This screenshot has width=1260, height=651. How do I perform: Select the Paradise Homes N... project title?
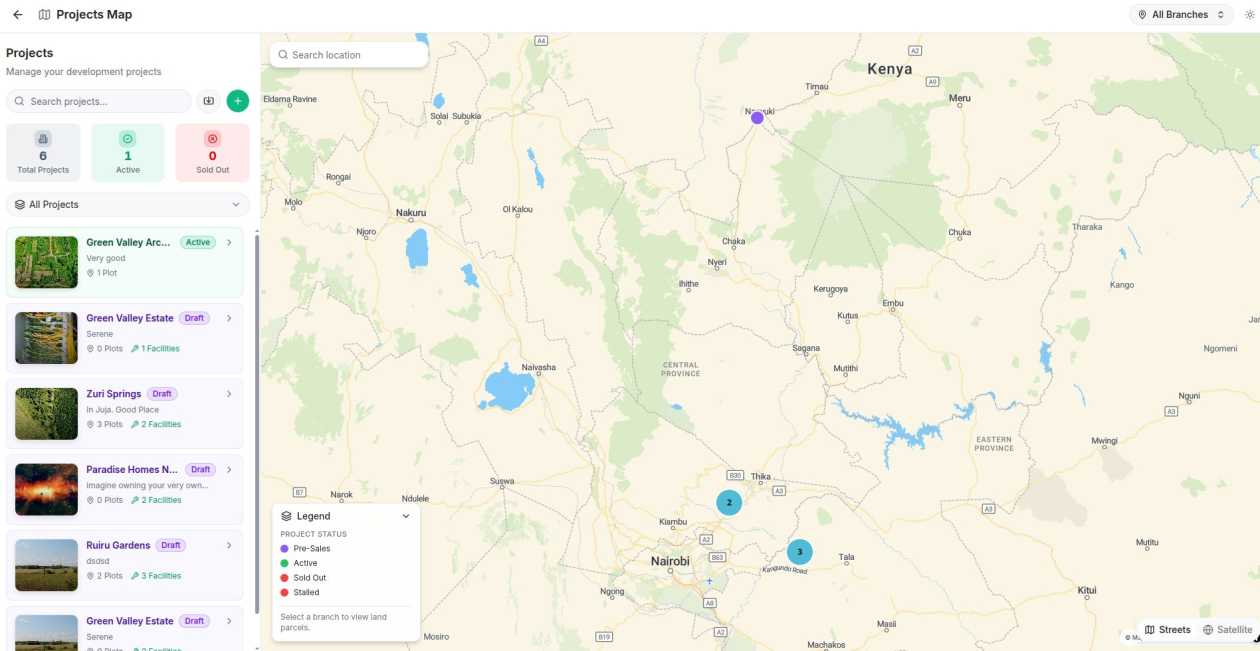(133, 469)
